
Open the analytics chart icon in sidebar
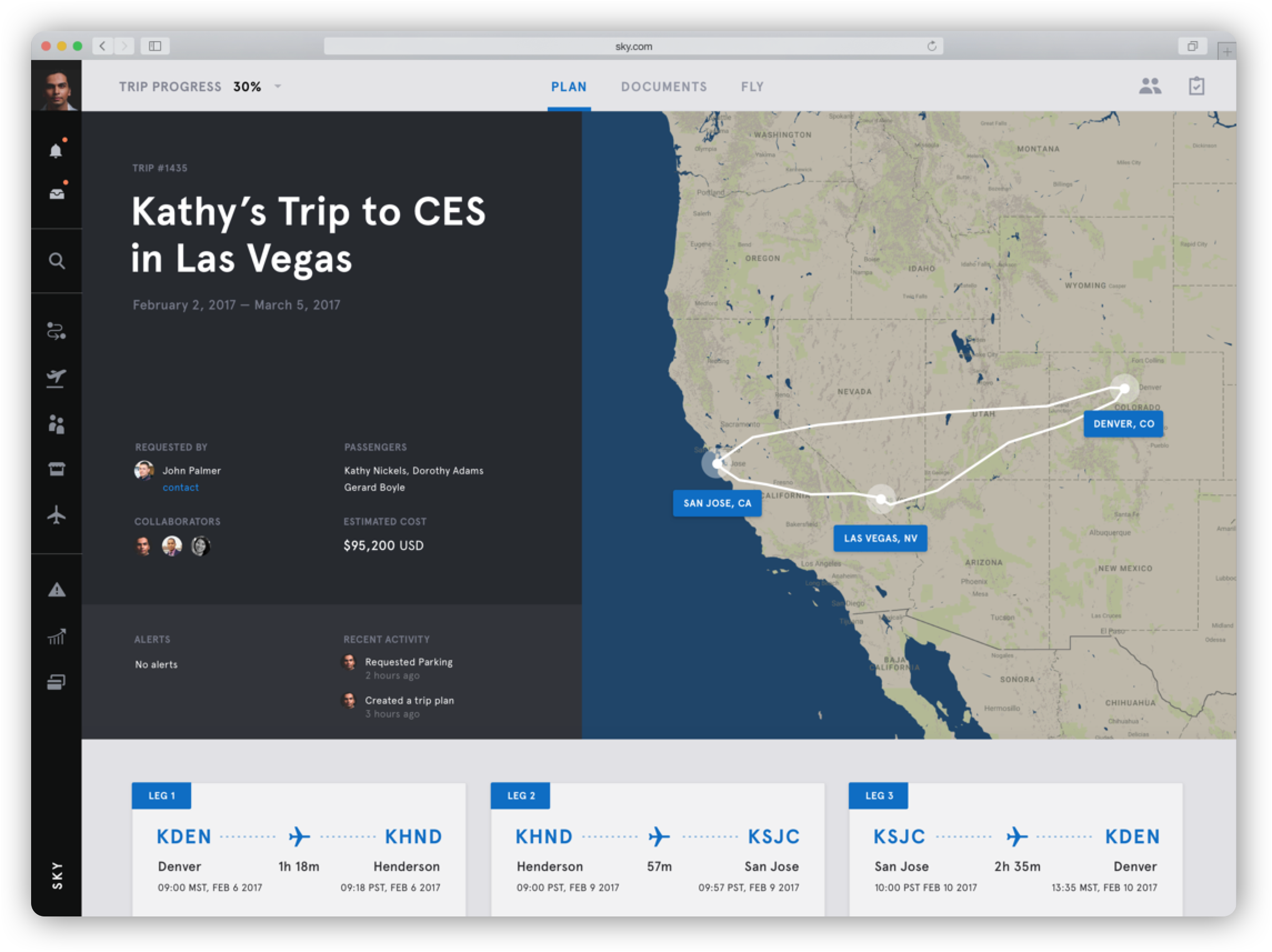click(x=56, y=637)
